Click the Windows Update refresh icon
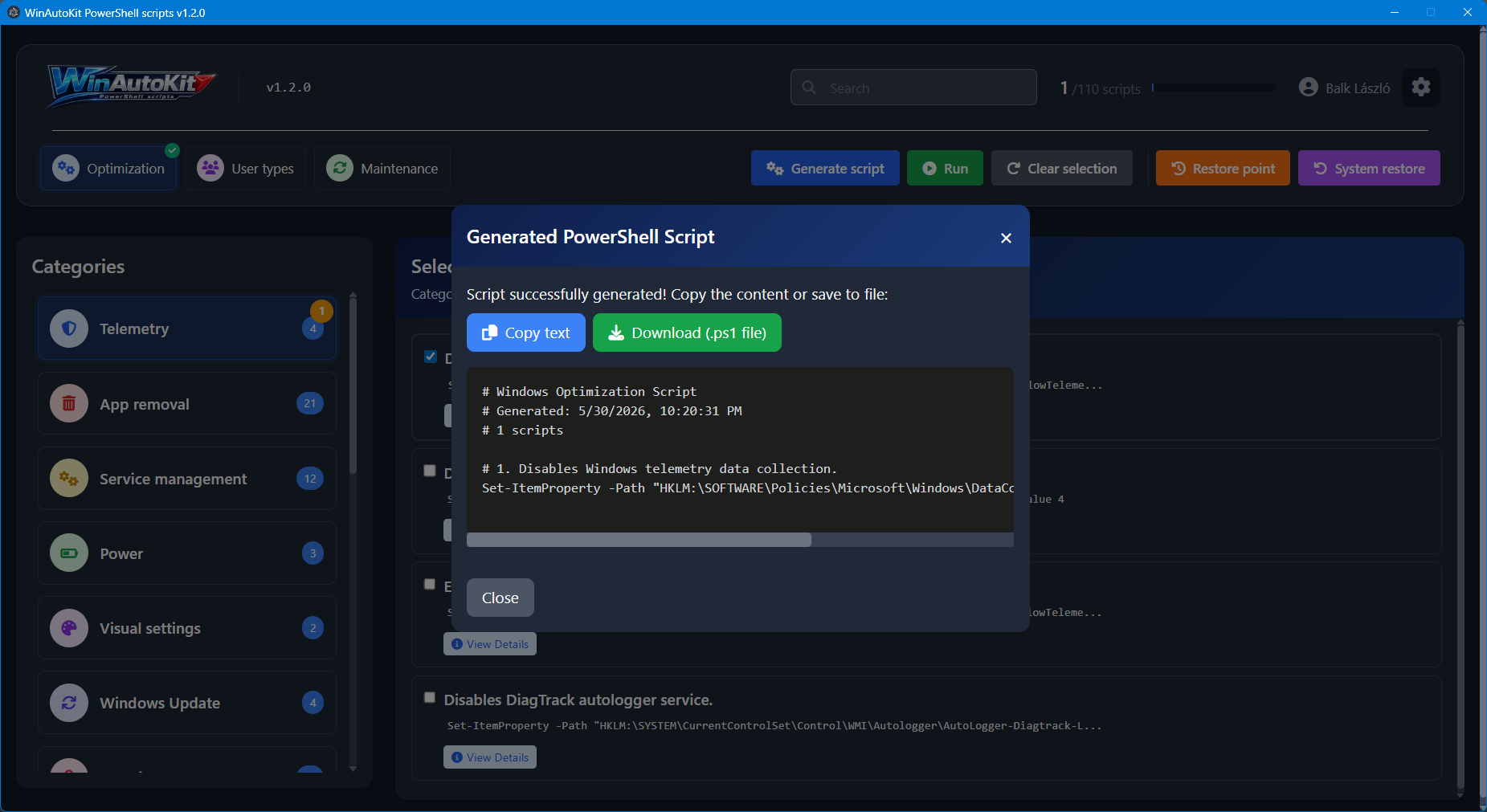 69,702
